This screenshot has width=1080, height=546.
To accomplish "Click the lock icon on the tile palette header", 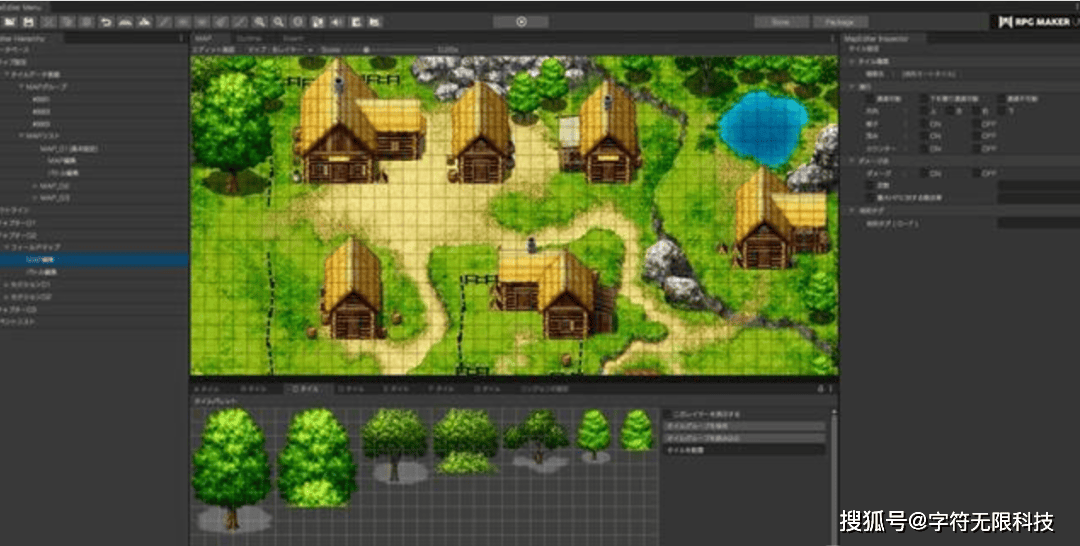I will click(820, 389).
